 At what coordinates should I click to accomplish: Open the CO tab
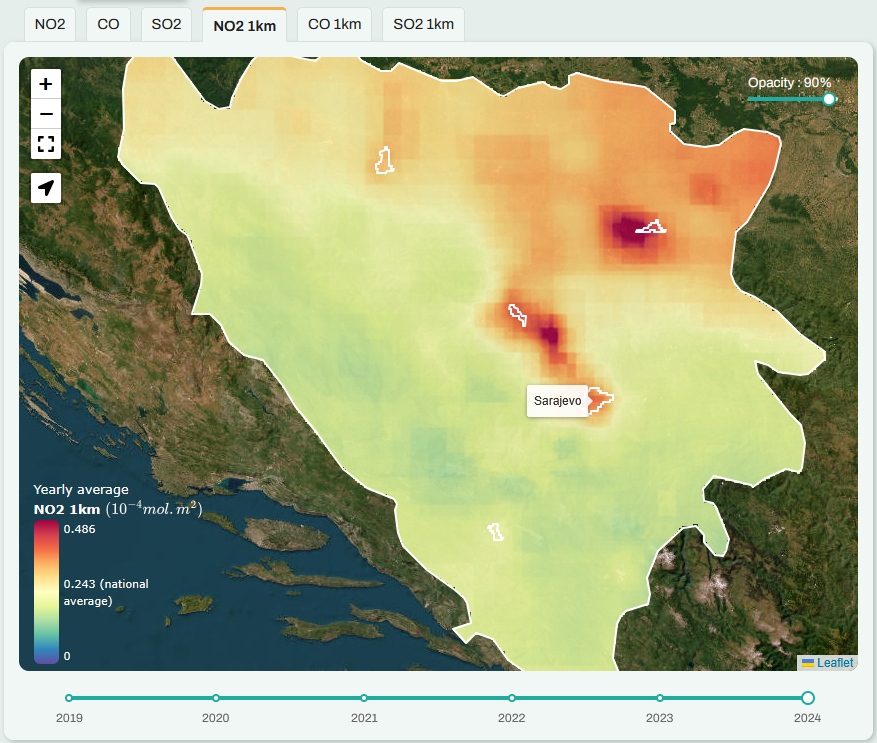[107, 23]
